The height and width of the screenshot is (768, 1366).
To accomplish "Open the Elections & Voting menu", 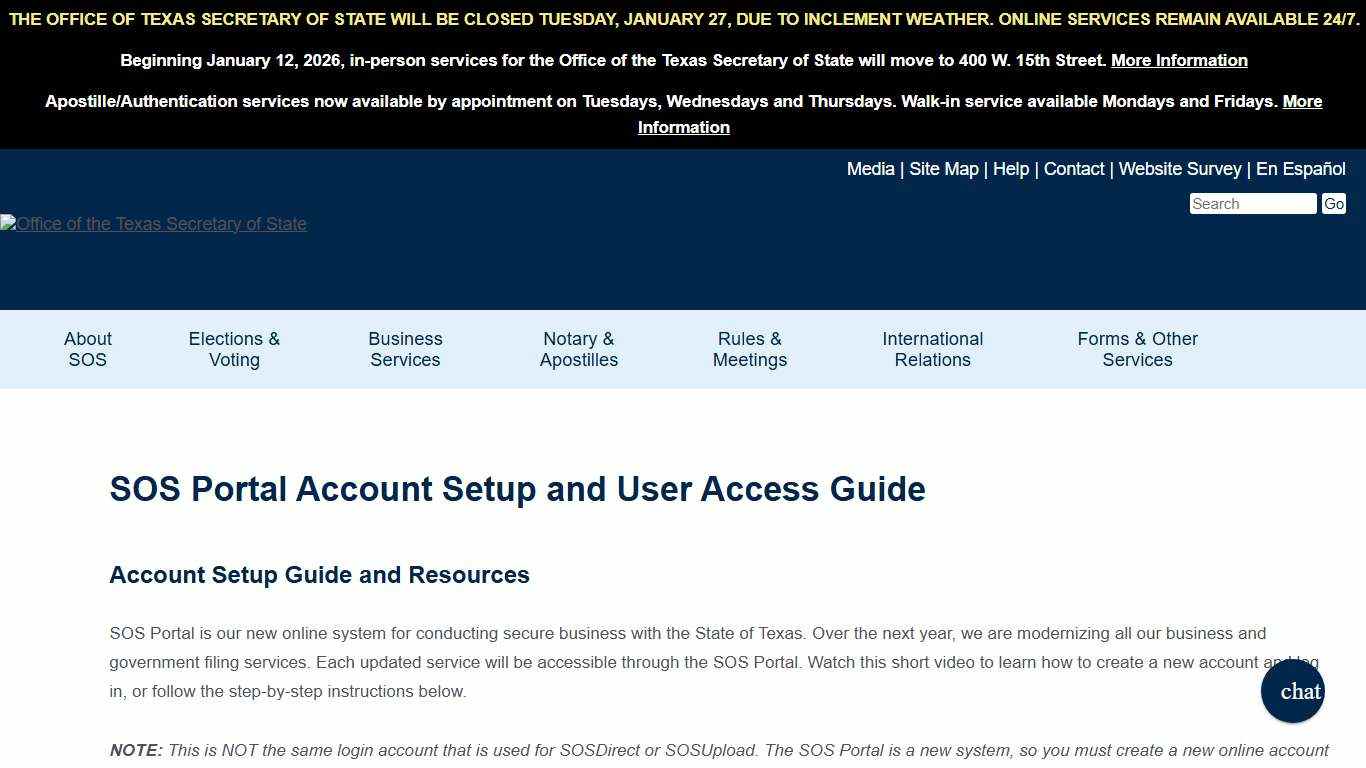I will pos(233,349).
